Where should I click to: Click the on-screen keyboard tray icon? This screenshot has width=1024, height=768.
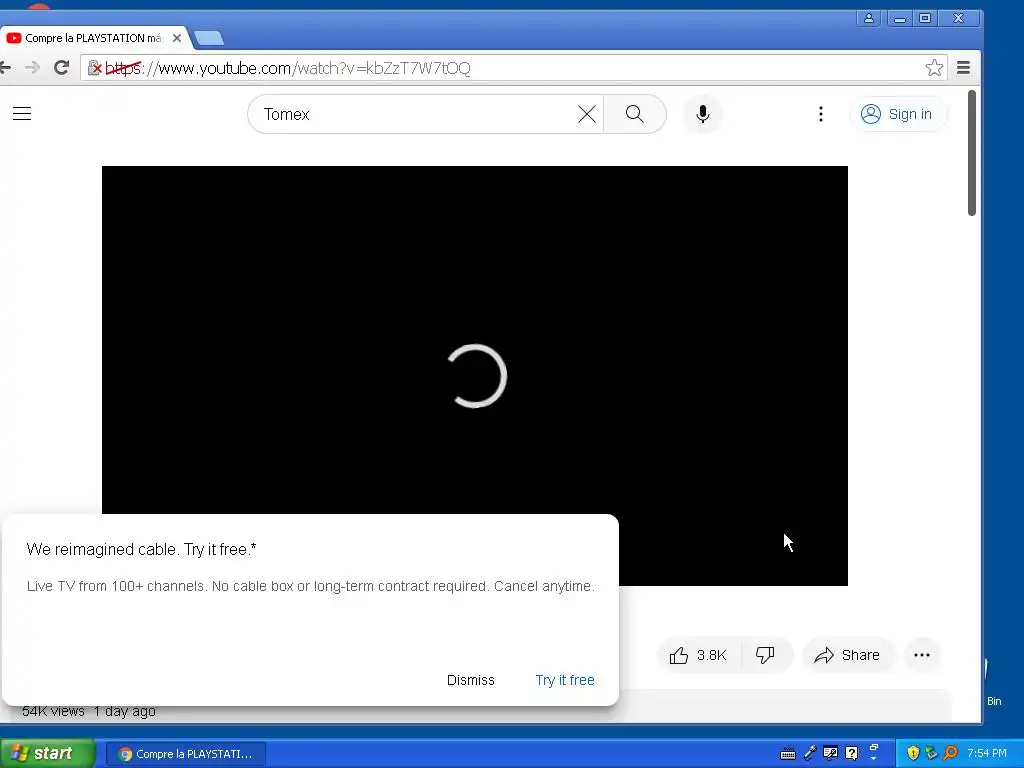pos(788,754)
